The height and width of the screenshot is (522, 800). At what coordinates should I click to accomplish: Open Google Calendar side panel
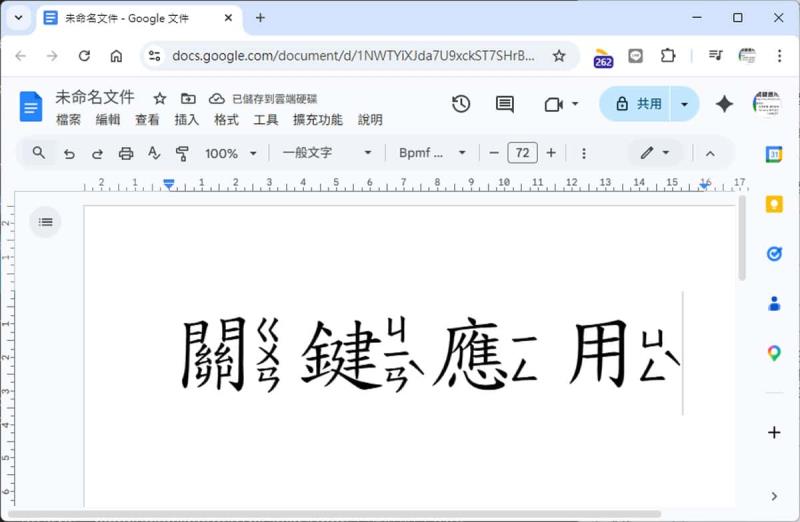pos(774,154)
